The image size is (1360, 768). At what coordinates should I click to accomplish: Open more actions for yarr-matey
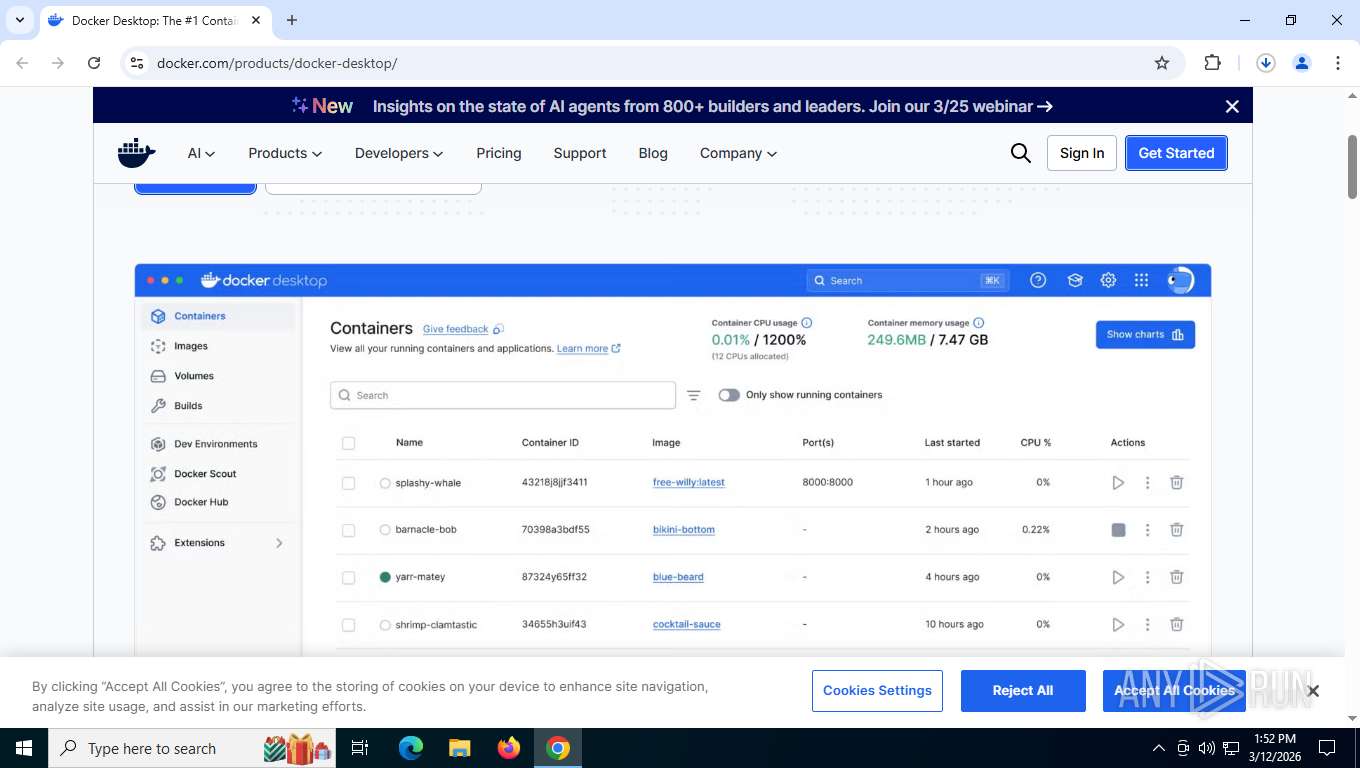[1147, 577]
